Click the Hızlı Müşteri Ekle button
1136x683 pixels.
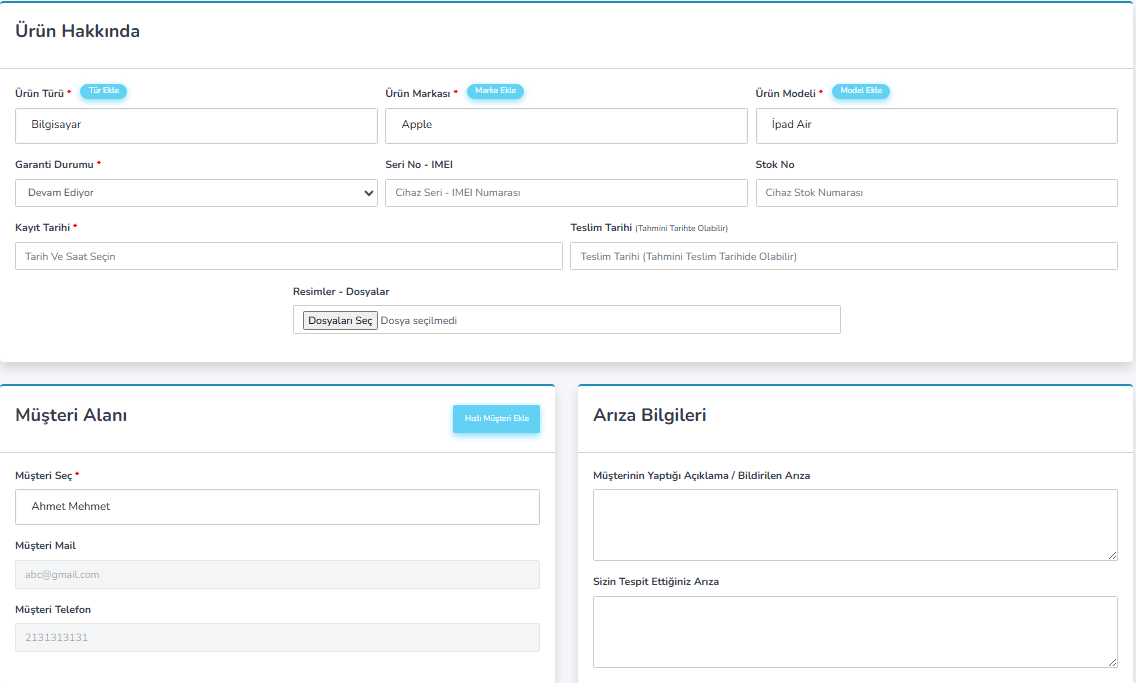click(x=496, y=419)
